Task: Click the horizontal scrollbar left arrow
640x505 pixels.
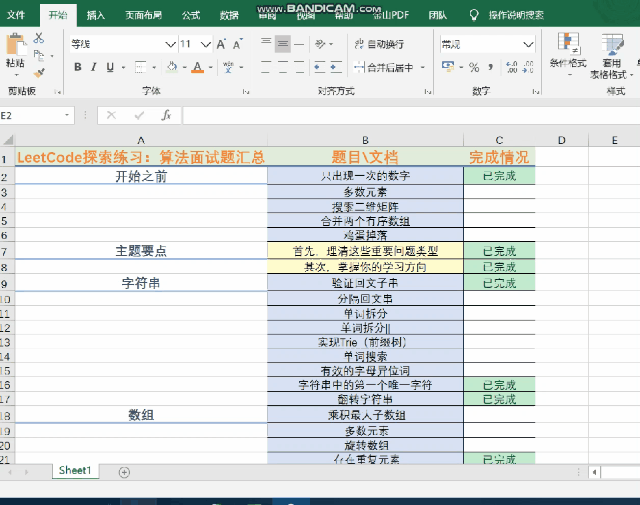Action: pos(594,472)
